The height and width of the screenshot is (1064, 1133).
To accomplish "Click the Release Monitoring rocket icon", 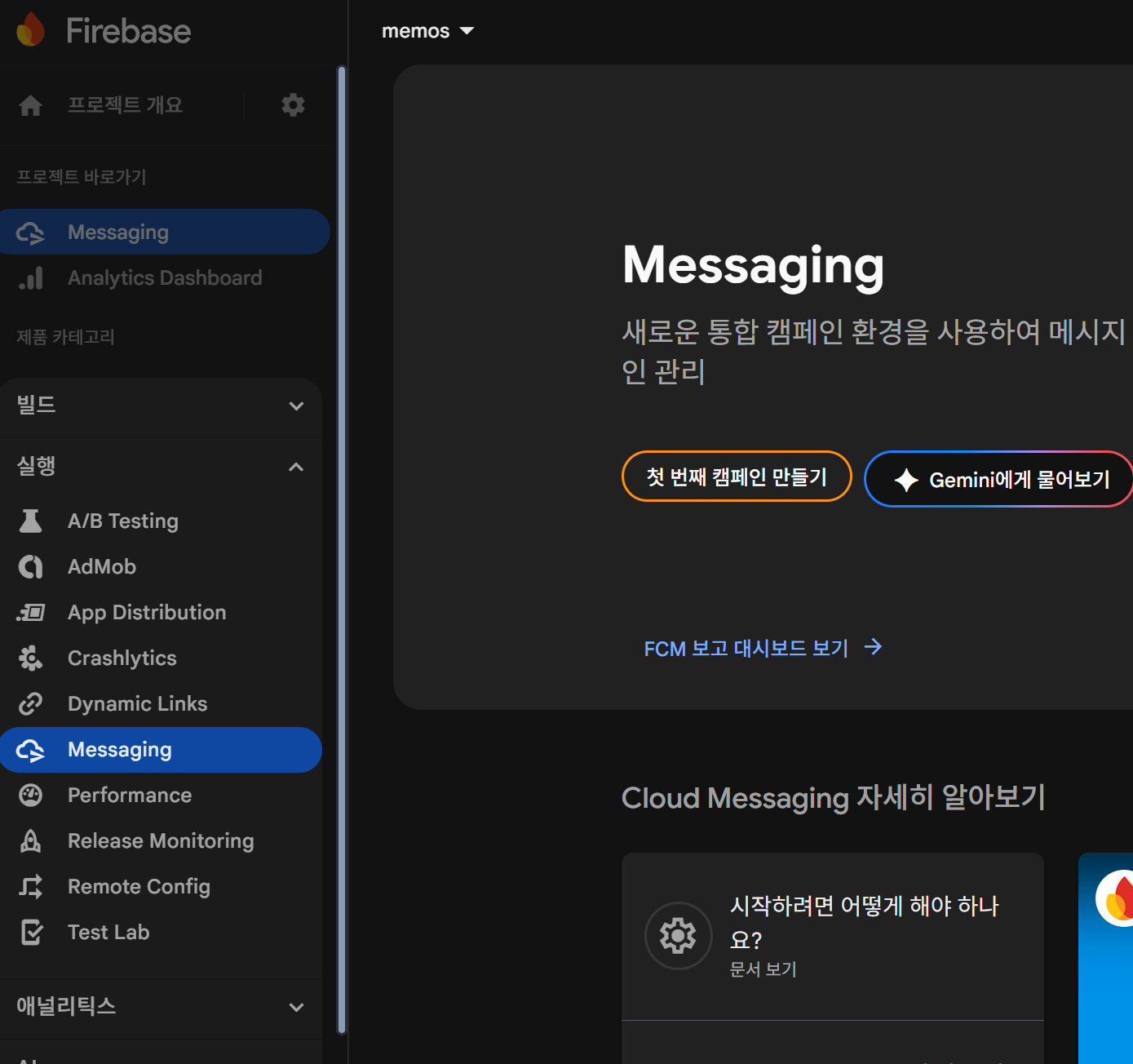I will coord(31,840).
